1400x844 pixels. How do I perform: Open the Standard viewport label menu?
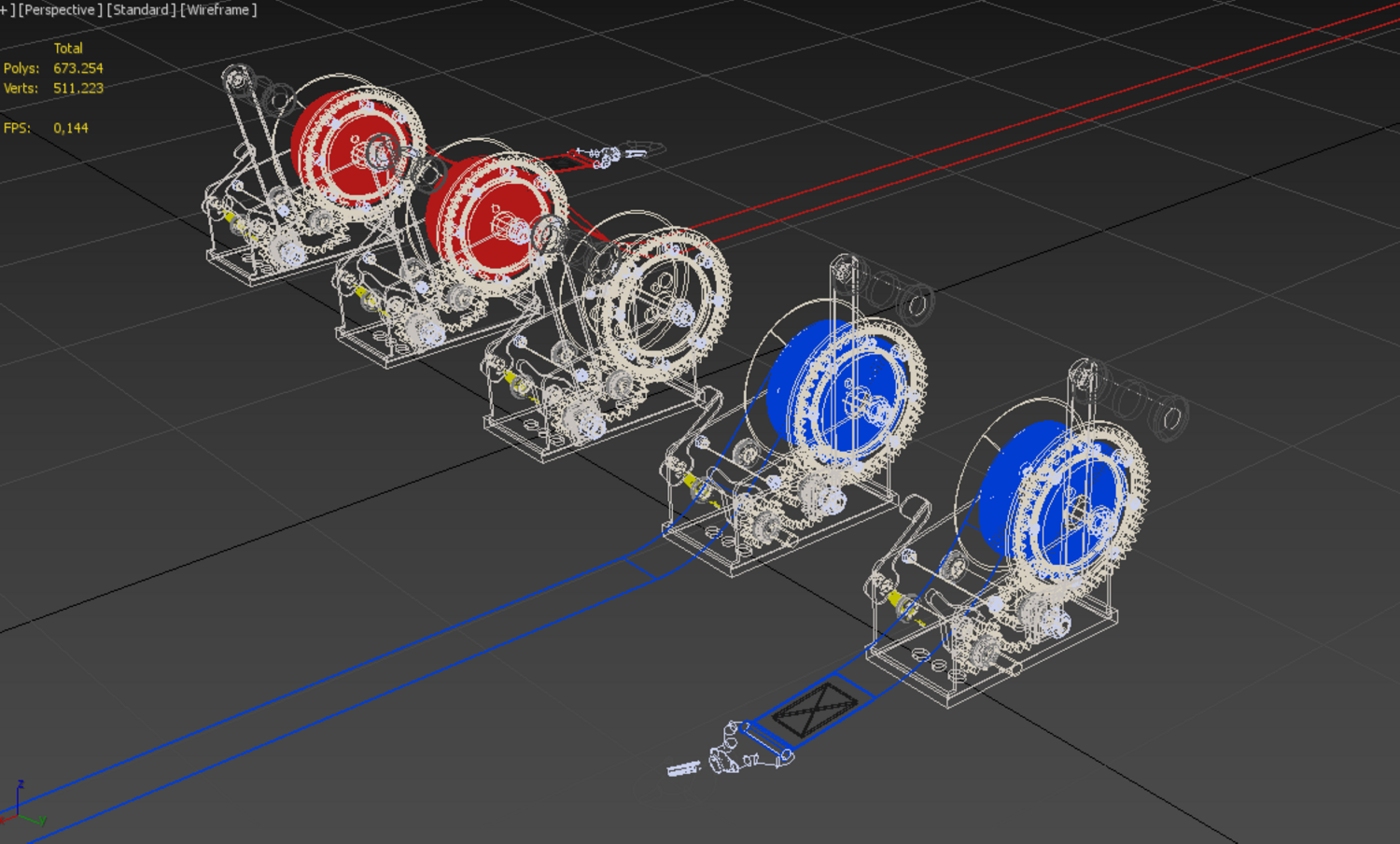pyautogui.click(x=141, y=10)
